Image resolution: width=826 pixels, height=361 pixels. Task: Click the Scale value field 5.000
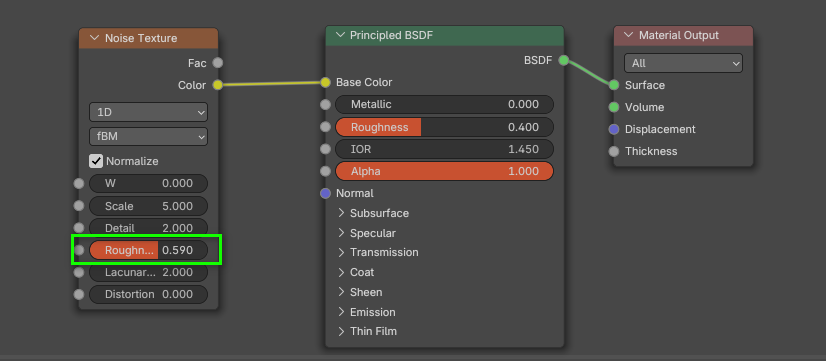click(x=149, y=206)
